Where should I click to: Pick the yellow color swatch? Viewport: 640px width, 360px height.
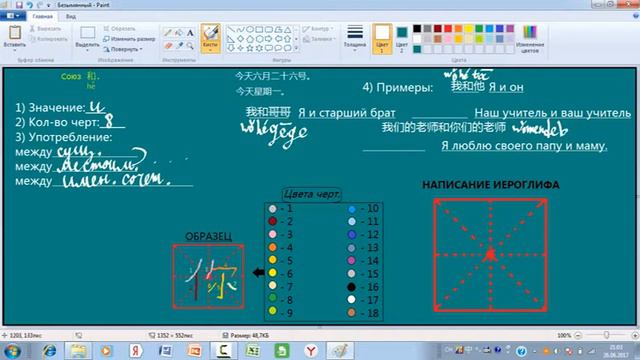click(x=469, y=29)
